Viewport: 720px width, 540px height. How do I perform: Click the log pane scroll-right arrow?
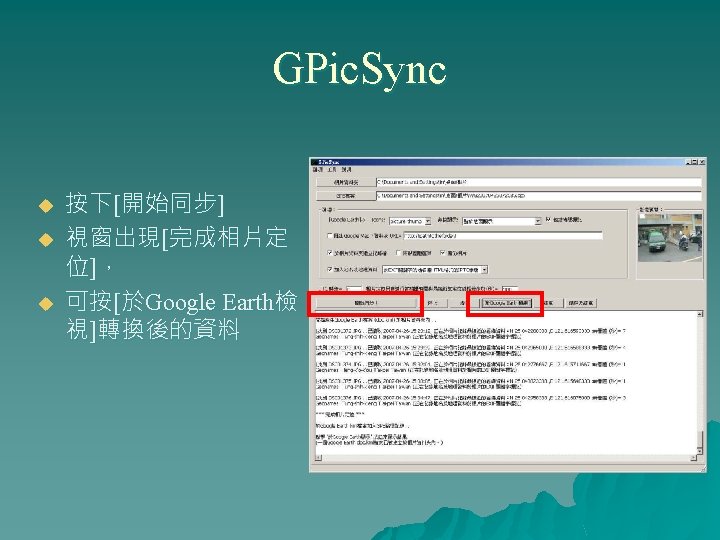693,458
